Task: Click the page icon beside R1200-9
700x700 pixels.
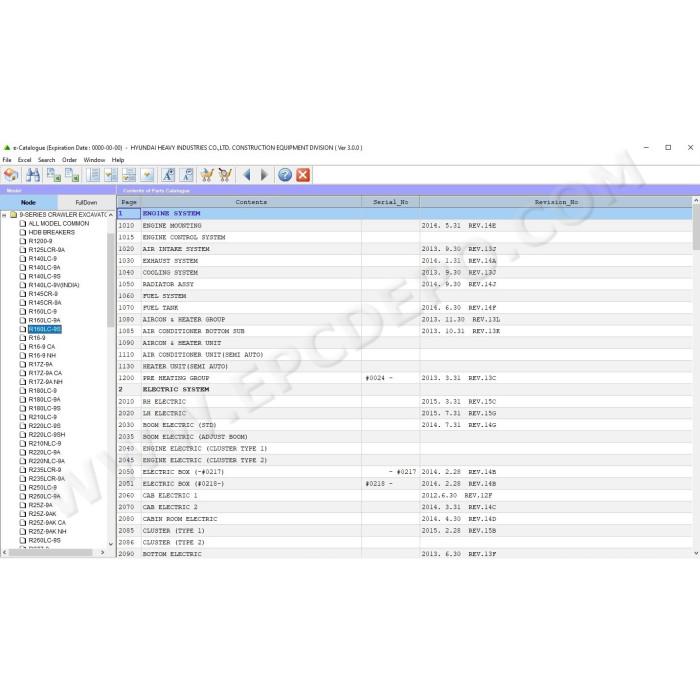Action: point(23,241)
